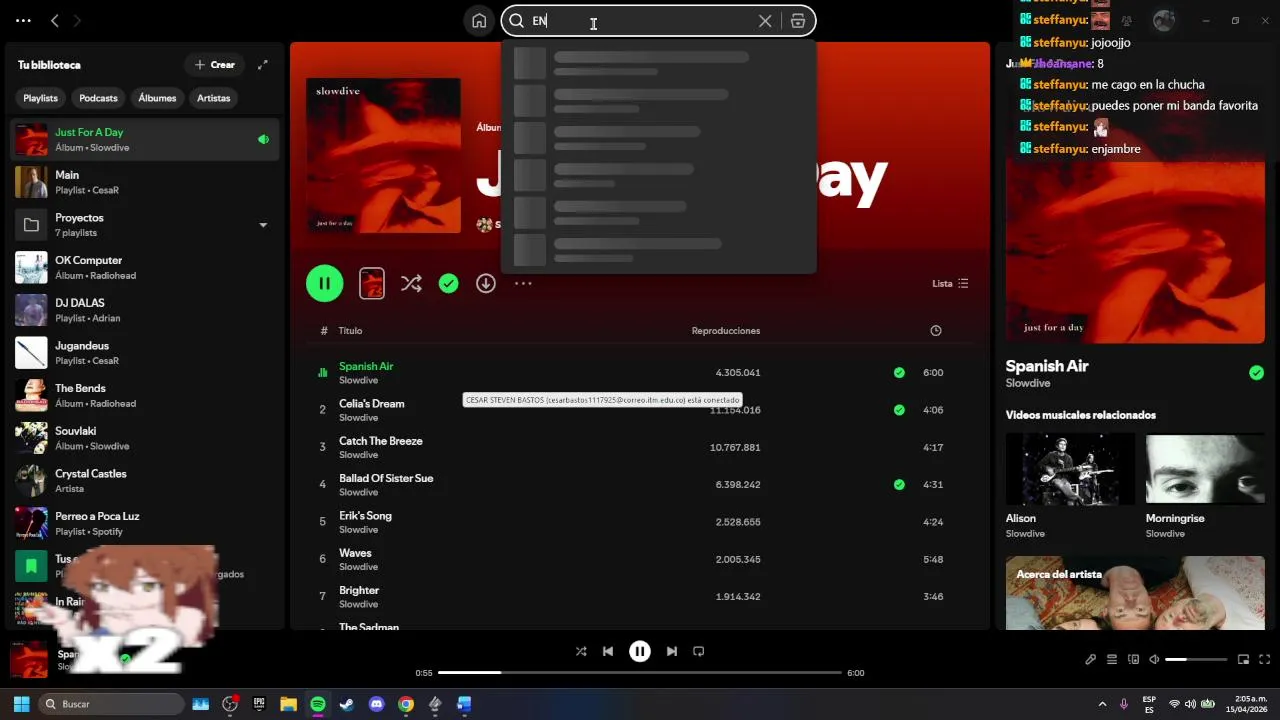The image size is (1280, 720).
Task: Open the three-dot app menu top left
Action: pos(24,20)
